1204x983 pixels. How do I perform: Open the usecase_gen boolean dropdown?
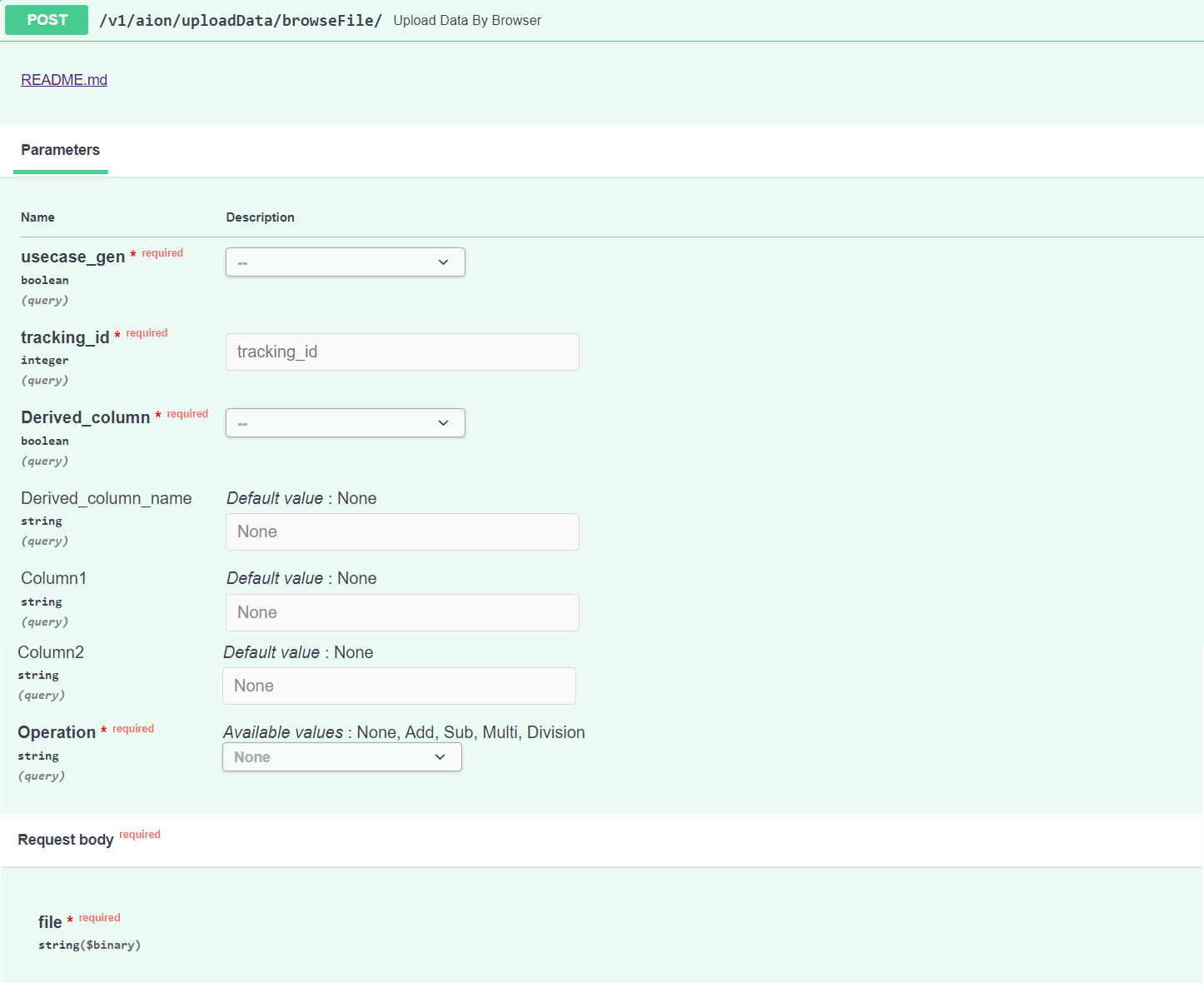click(346, 262)
